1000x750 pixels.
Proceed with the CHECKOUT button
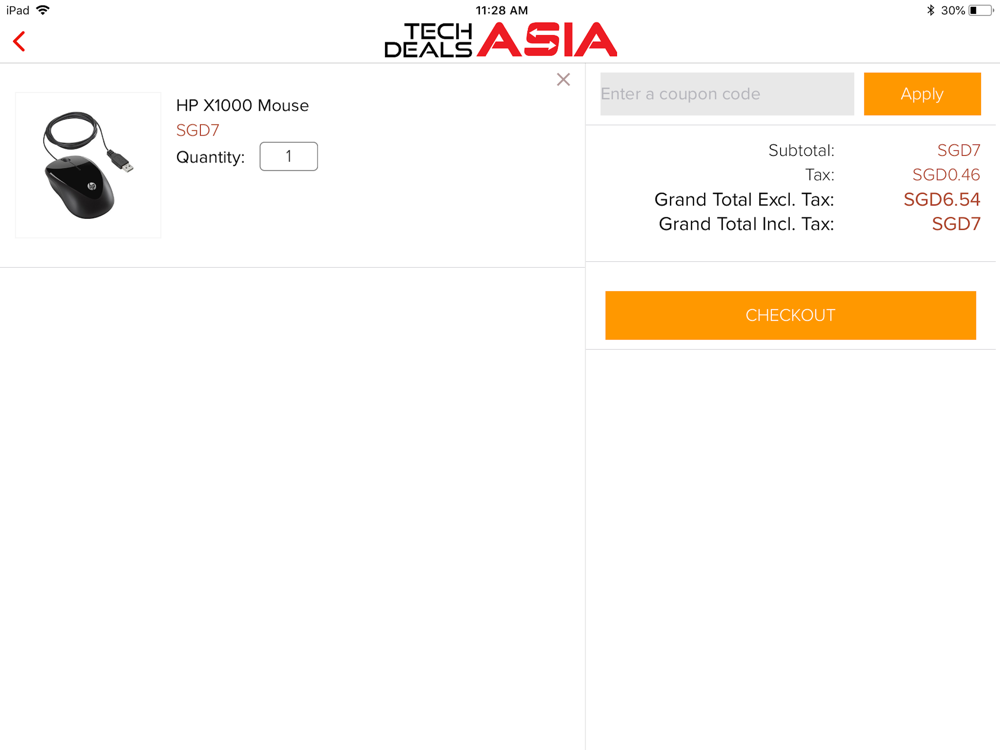(x=790, y=315)
